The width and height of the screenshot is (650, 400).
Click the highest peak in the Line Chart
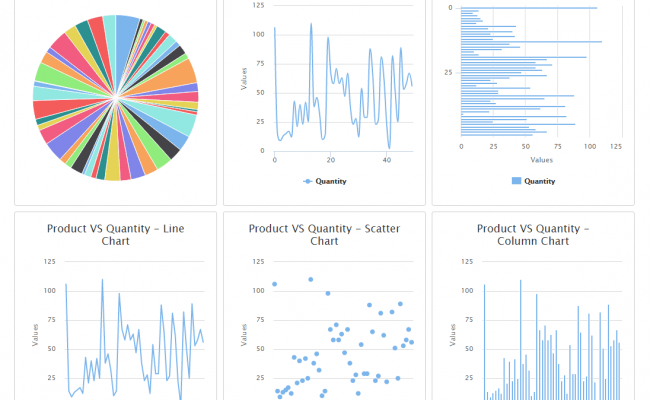click(x=102, y=280)
